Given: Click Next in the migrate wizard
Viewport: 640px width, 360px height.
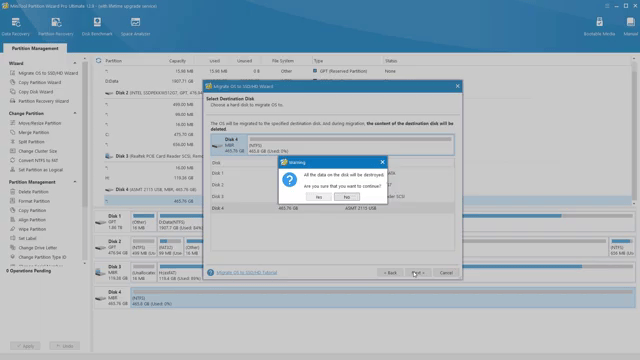Looking at the screenshot, I should [x=418, y=273].
